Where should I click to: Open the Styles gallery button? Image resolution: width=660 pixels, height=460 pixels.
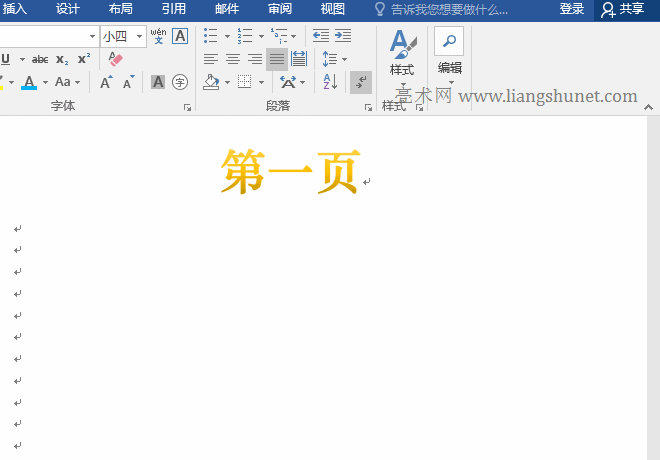[402, 56]
